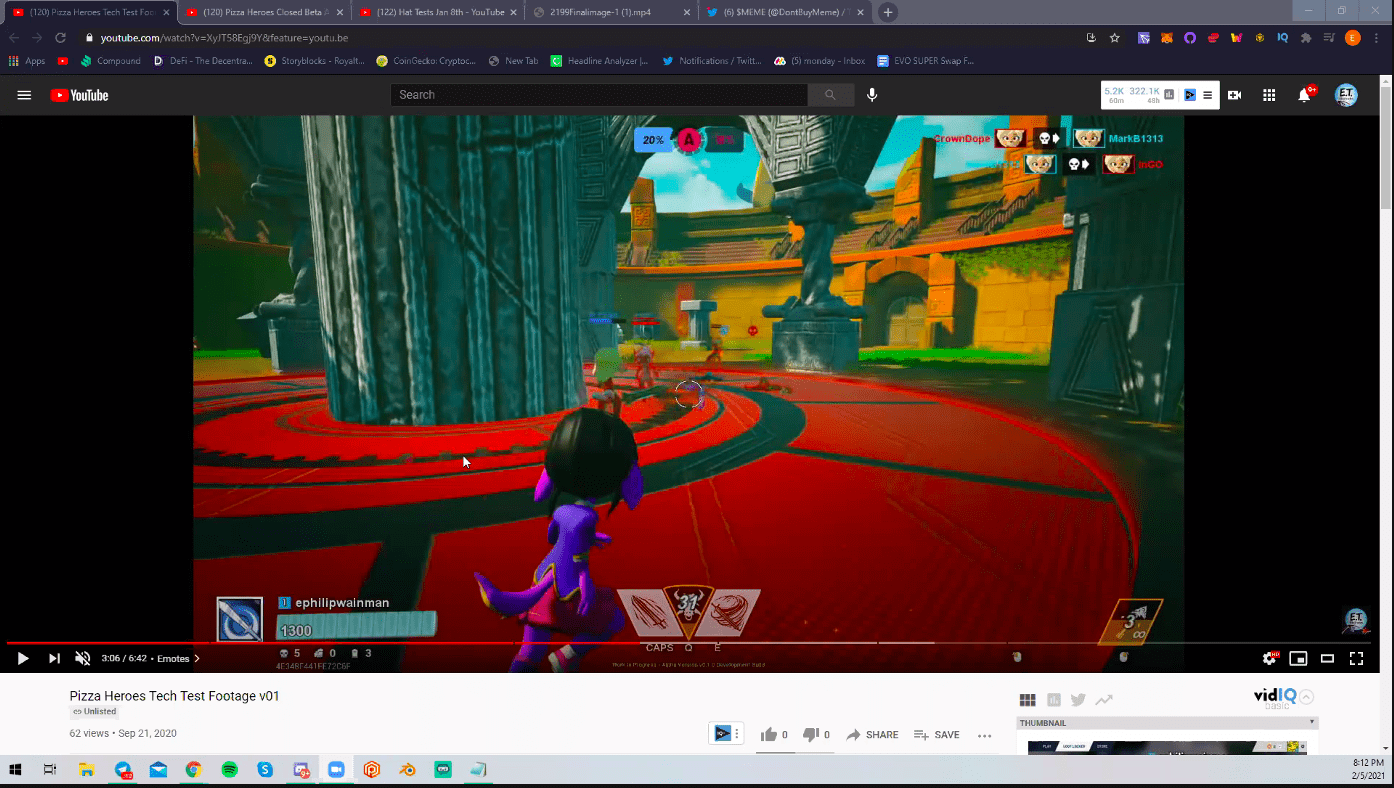Open Zoom from the taskbar
1394x788 pixels.
point(336,770)
